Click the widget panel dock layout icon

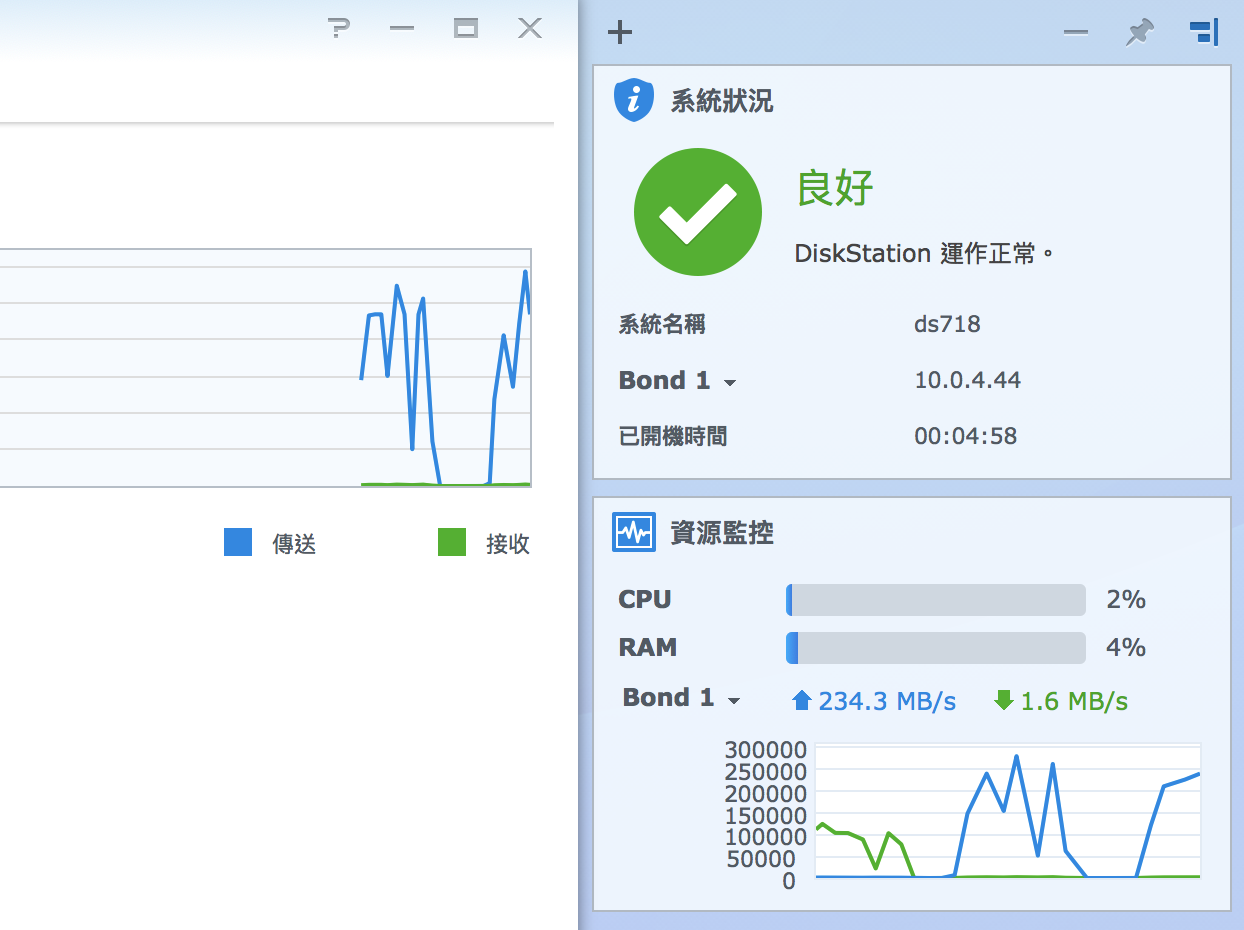click(x=1204, y=33)
